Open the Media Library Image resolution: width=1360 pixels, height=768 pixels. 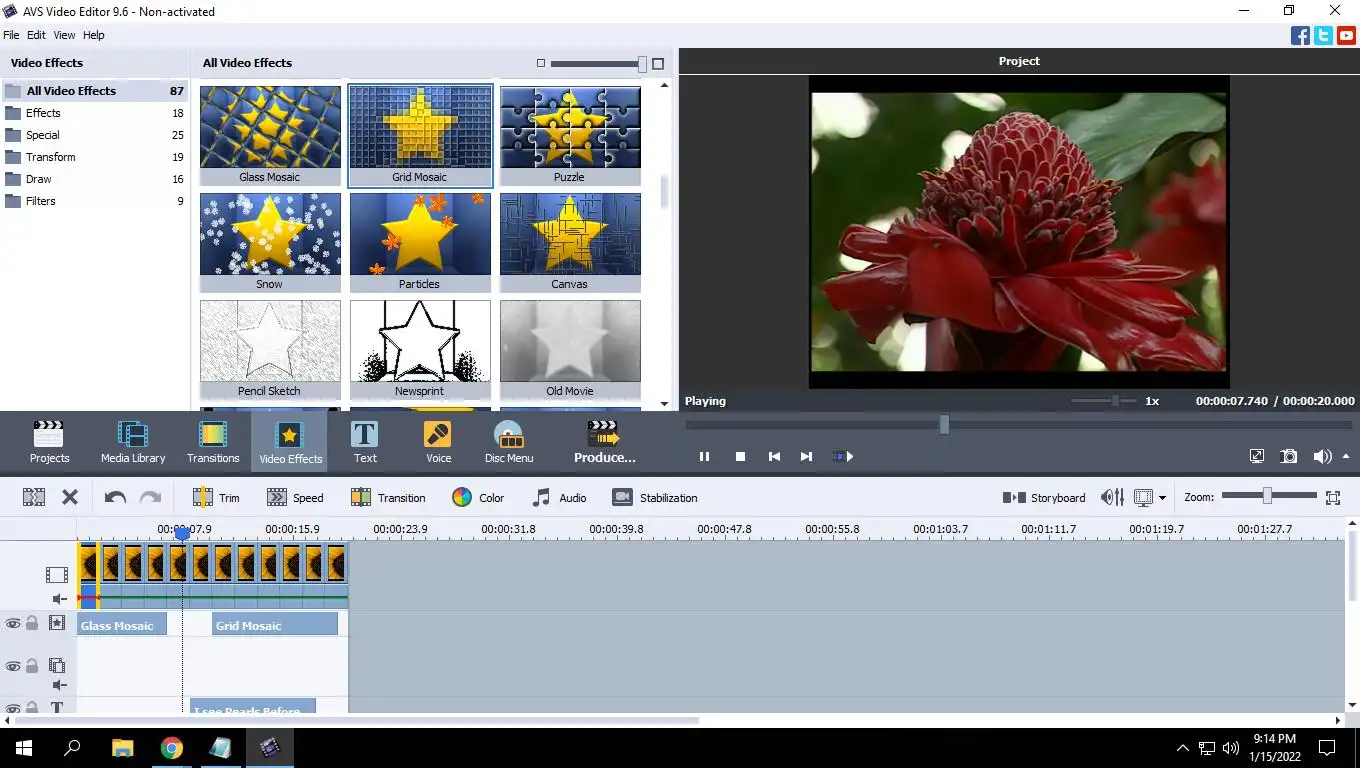click(x=133, y=442)
